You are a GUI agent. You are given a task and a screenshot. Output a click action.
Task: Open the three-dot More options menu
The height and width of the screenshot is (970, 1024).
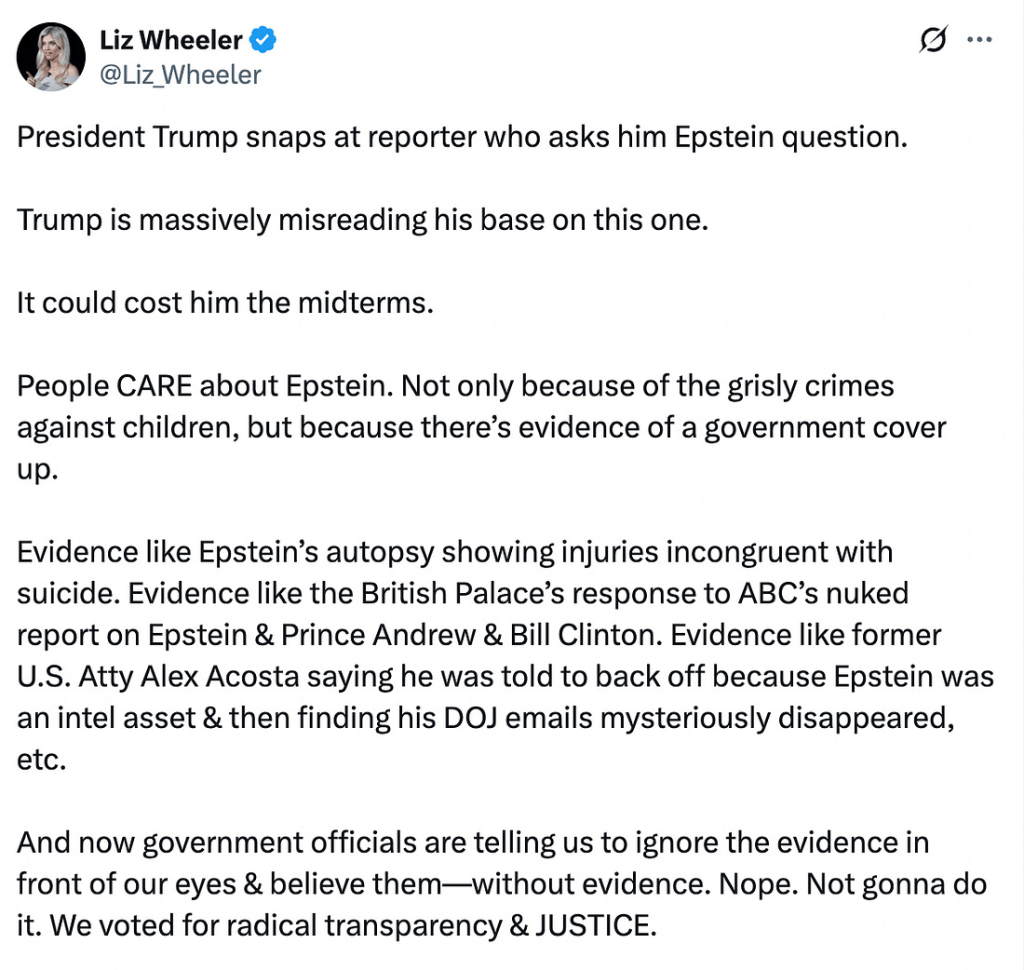click(x=979, y=41)
